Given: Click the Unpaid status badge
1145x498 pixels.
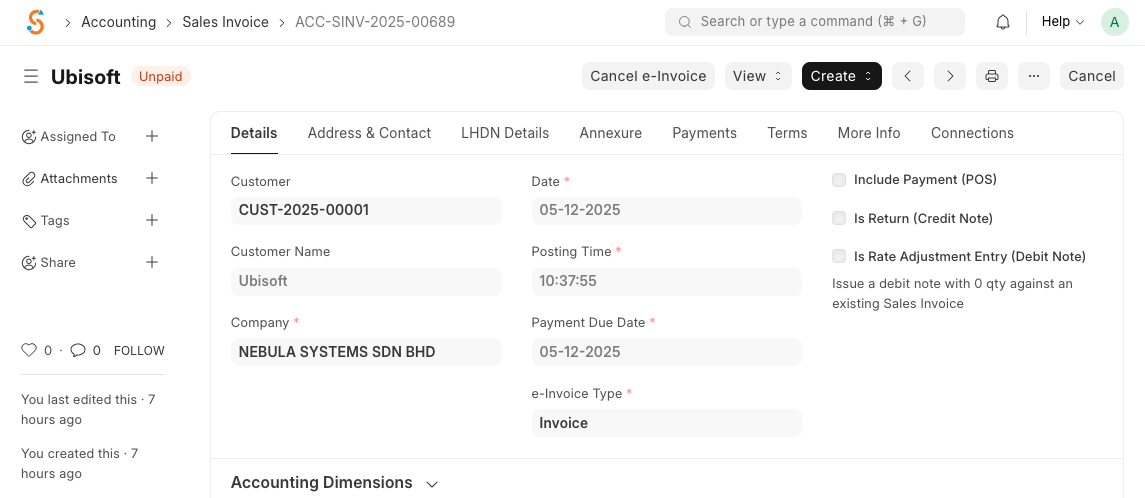Looking at the screenshot, I should [x=161, y=76].
